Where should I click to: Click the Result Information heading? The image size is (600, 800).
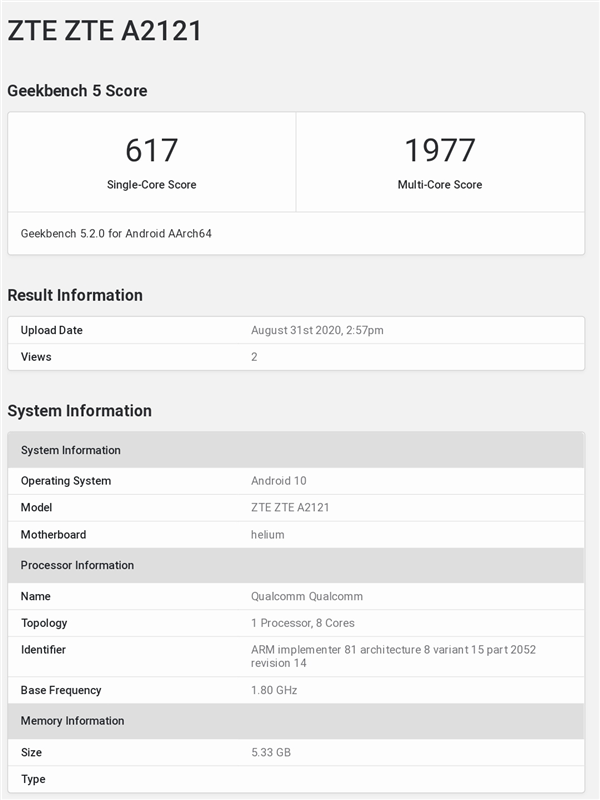click(x=75, y=295)
